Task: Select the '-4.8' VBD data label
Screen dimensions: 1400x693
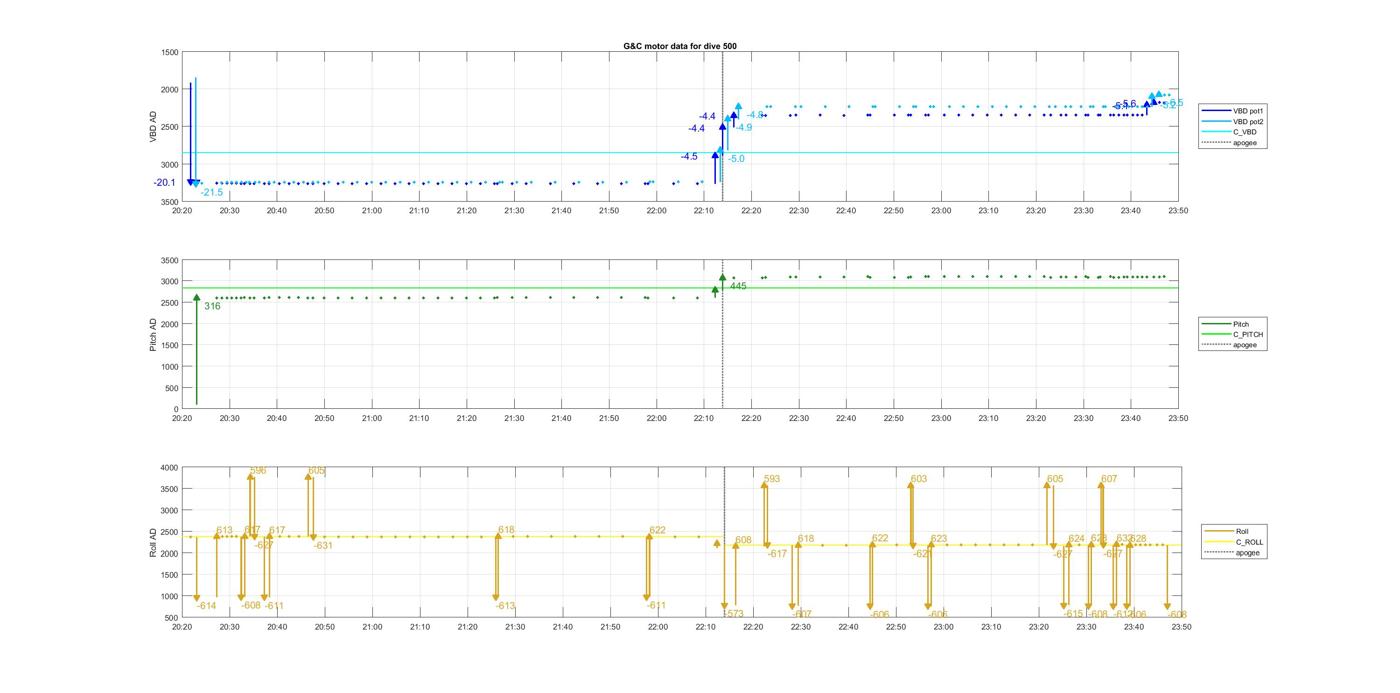Action: 755,115
